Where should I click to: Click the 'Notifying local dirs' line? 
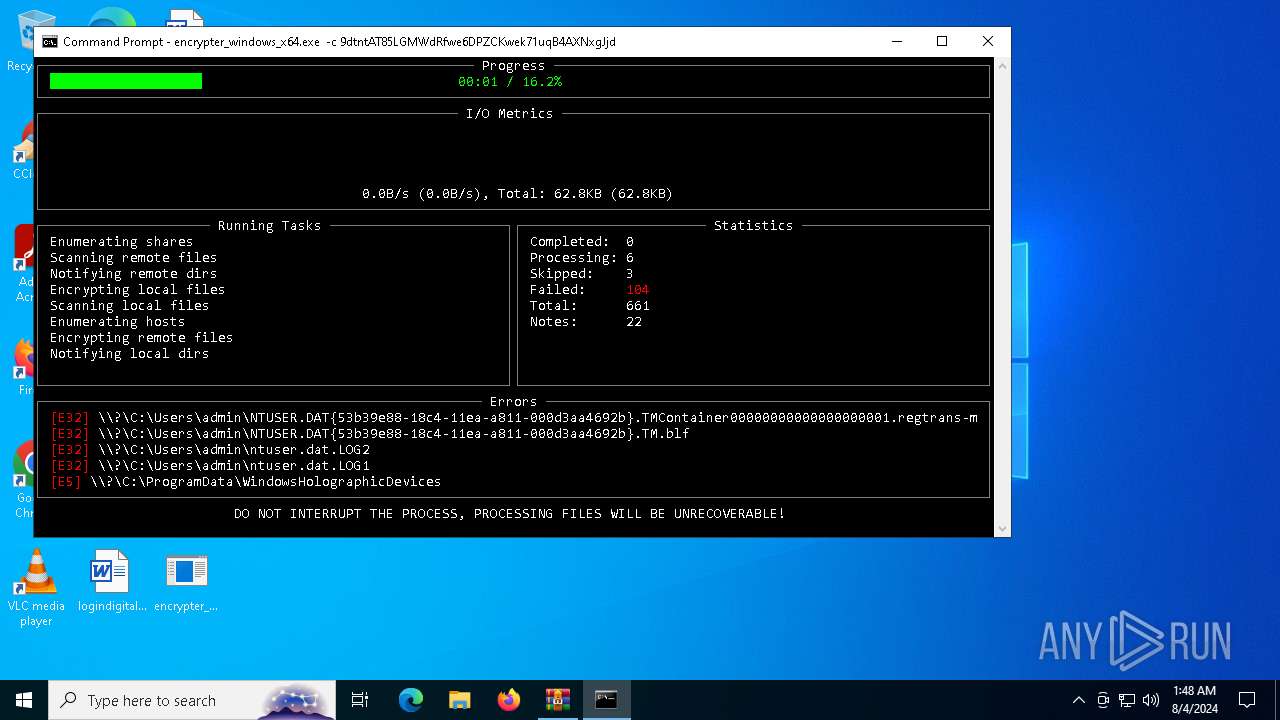click(129, 353)
